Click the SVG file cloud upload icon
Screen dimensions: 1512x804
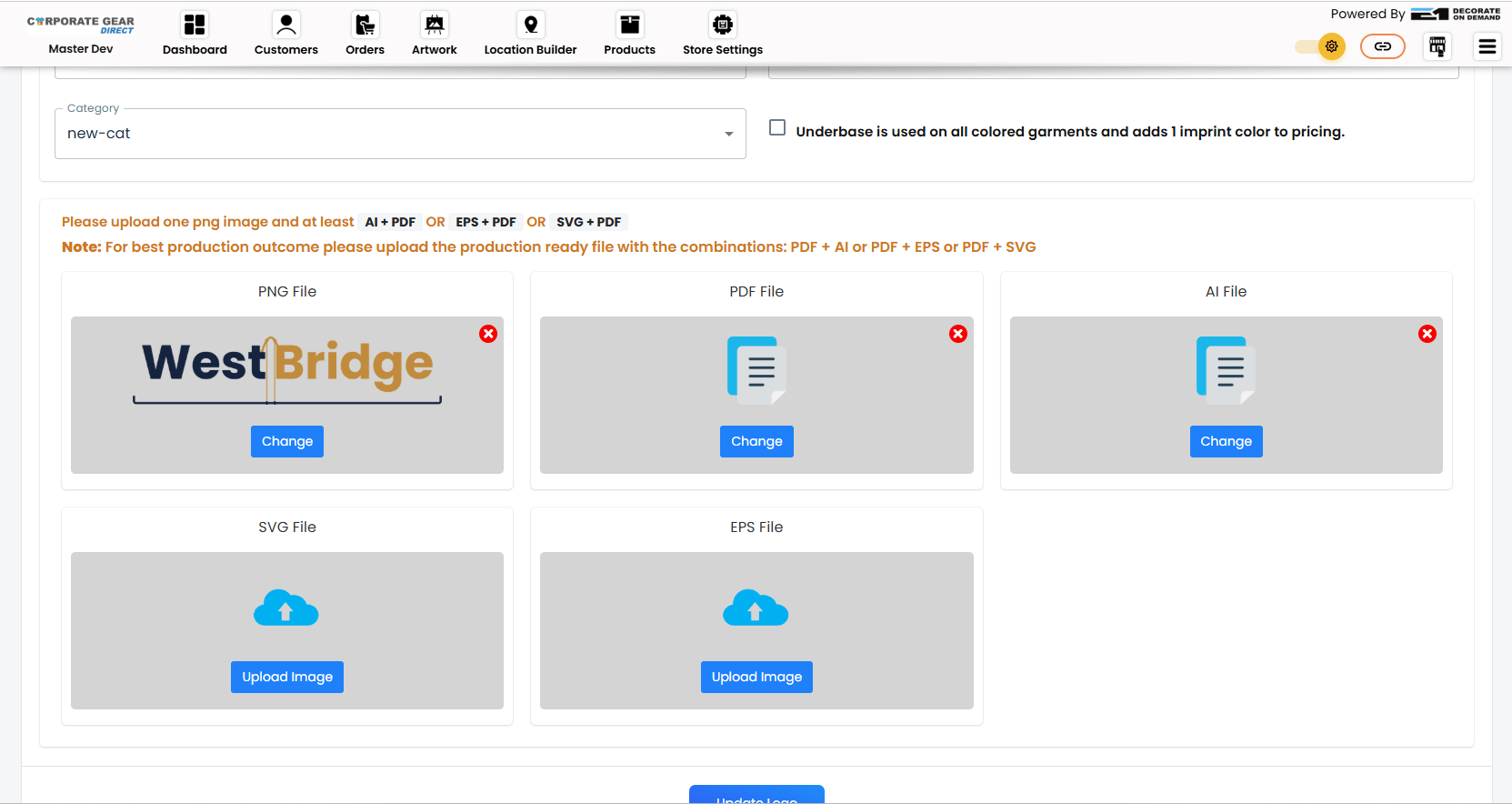coord(286,608)
